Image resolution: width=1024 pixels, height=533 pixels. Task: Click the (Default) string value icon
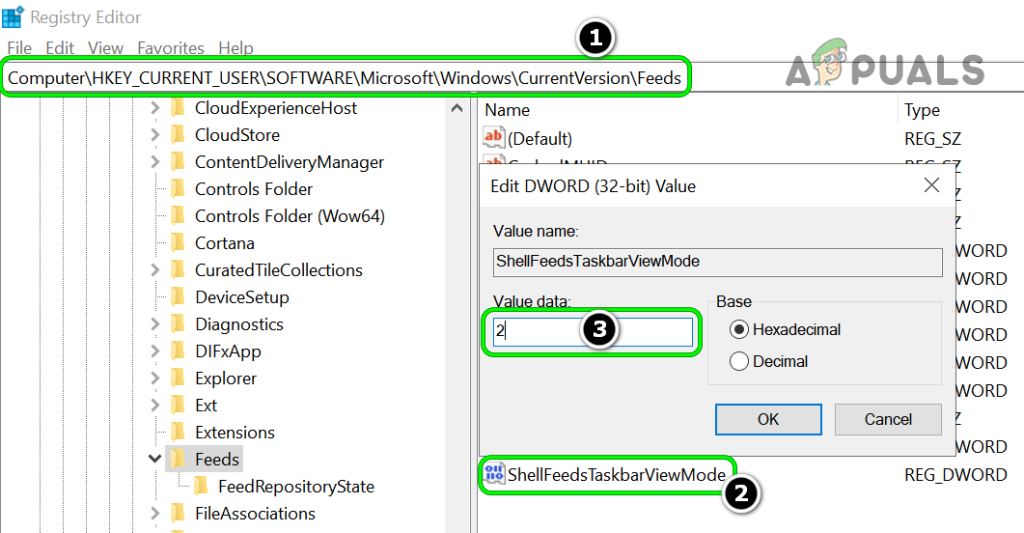(x=494, y=139)
